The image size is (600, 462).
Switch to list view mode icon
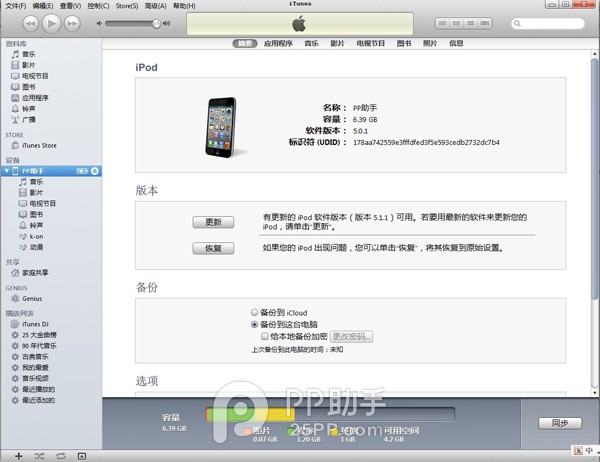(442, 23)
